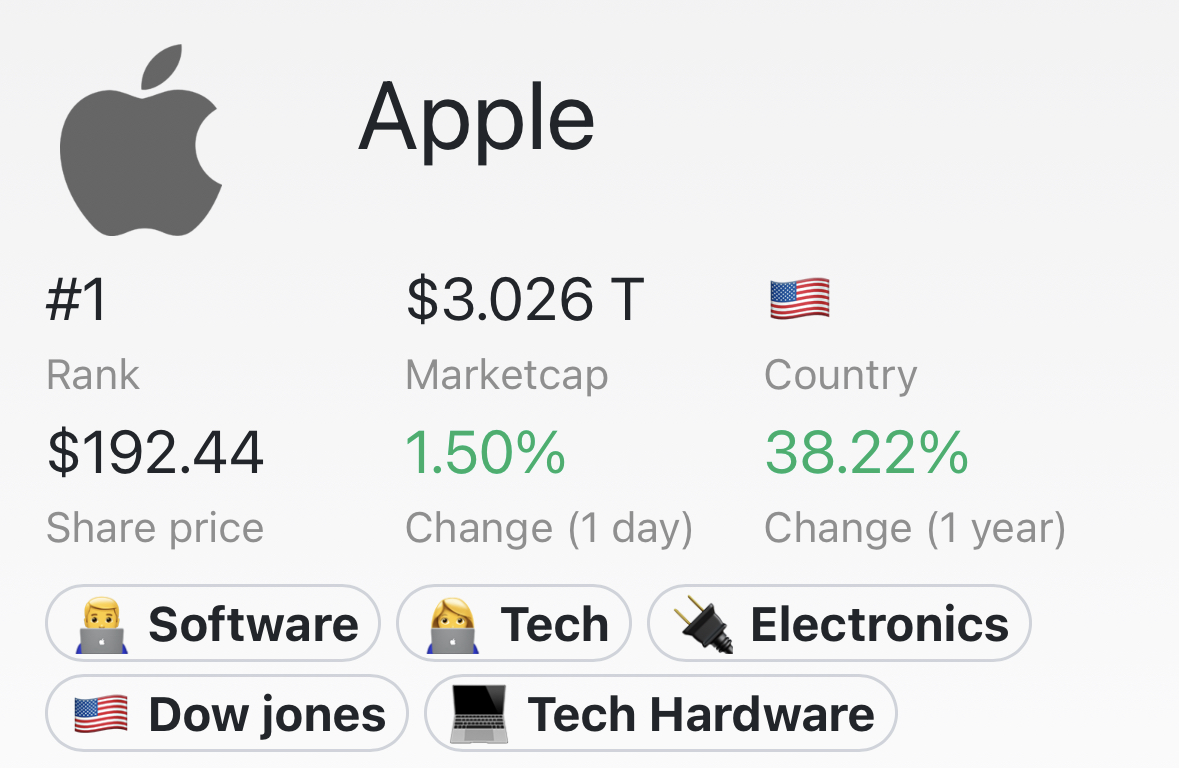The height and width of the screenshot is (768, 1179).
Task: Click the 1.50% one-day change
Action: pyautogui.click(x=485, y=453)
